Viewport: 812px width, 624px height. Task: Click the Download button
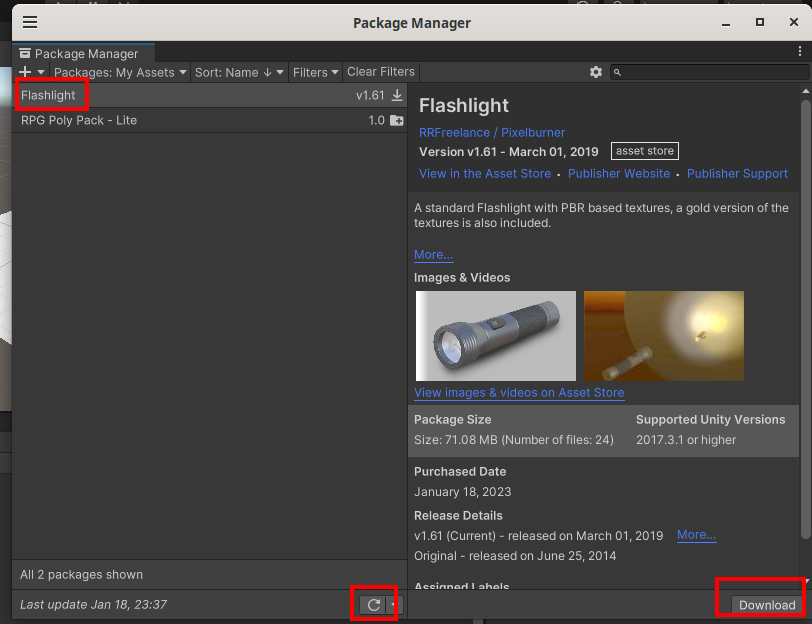[x=767, y=605]
